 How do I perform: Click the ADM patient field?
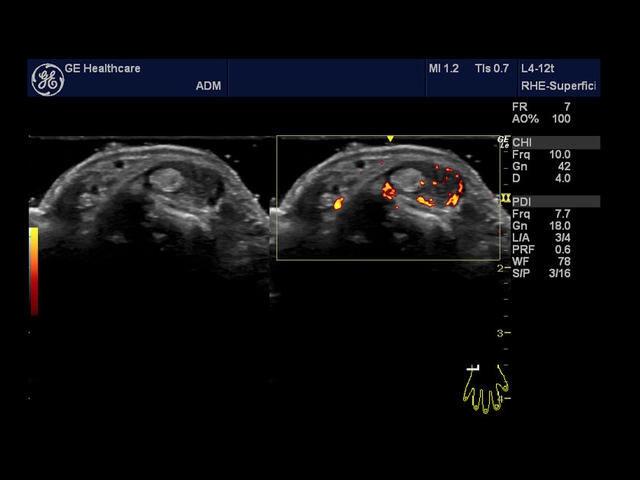(207, 85)
